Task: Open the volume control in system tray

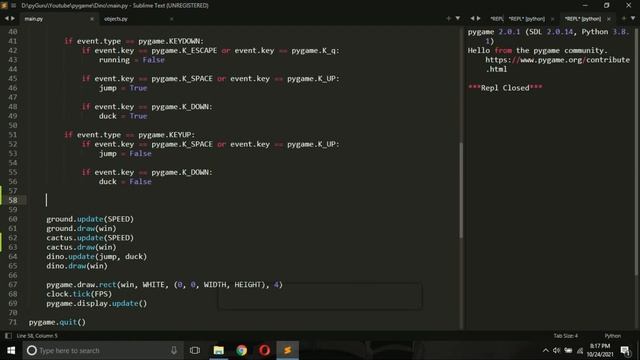Action: coord(557,350)
